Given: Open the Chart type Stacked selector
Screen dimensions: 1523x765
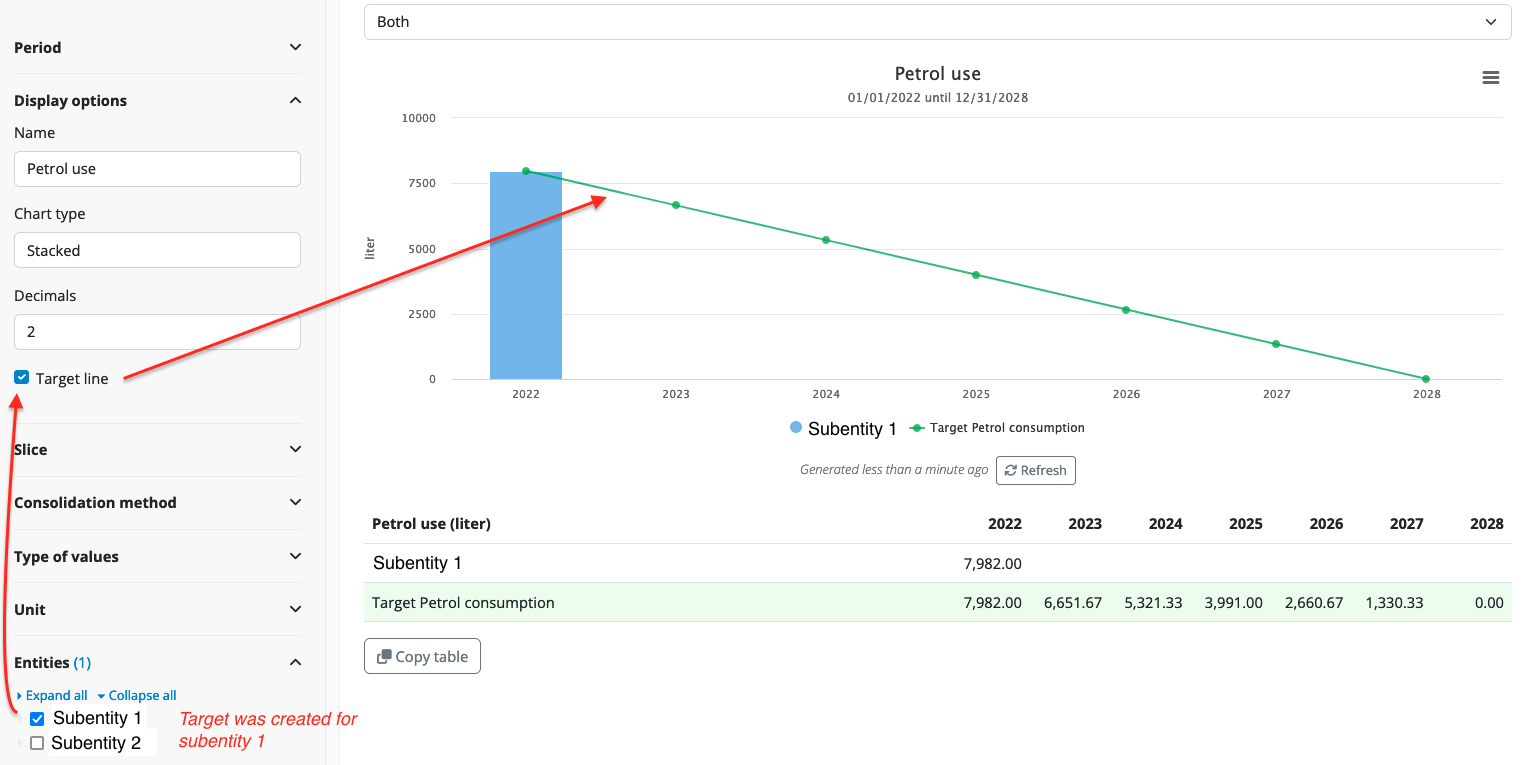Looking at the screenshot, I should pyautogui.click(x=157, y=250).
